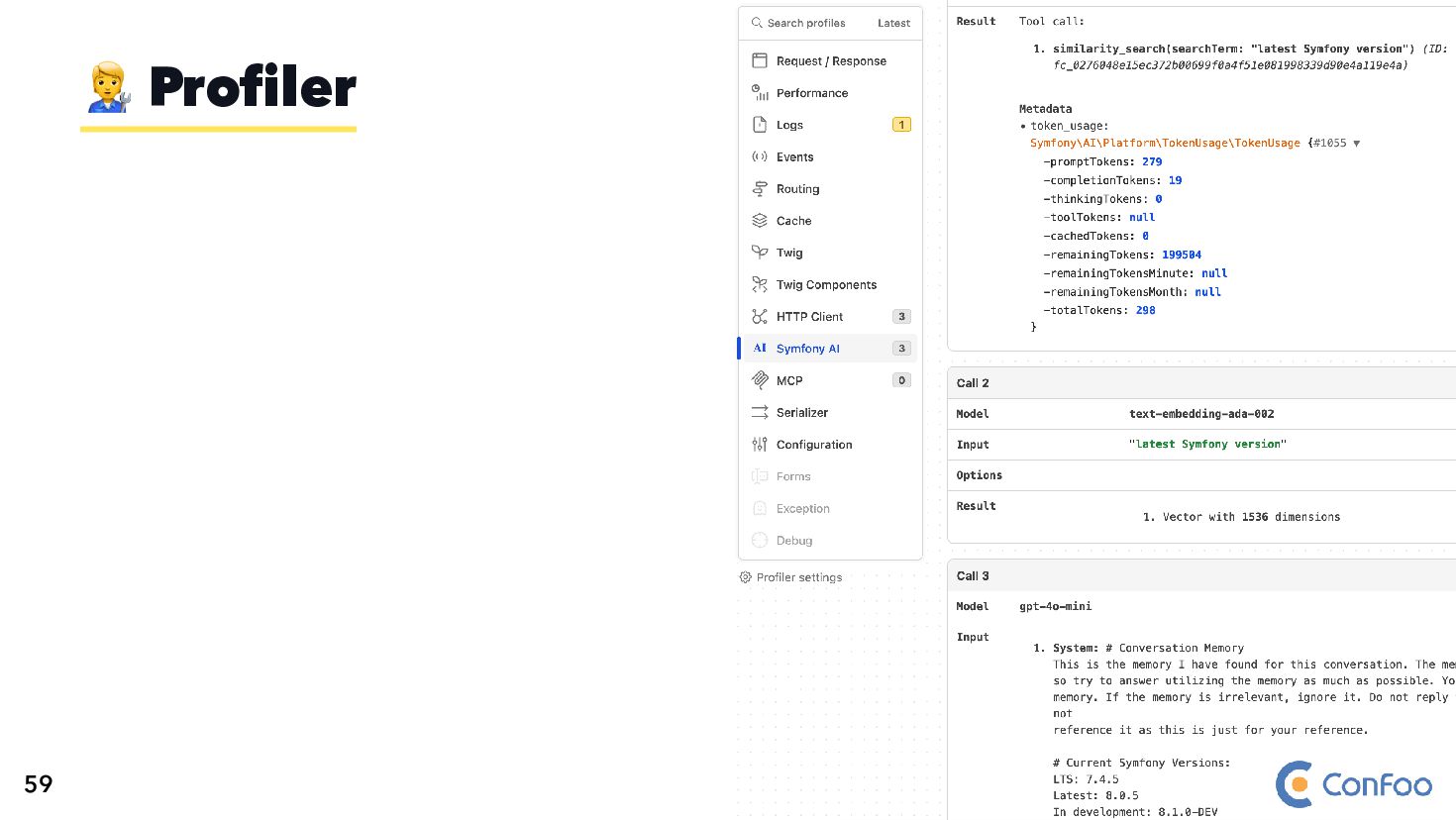The height and width of the screenshot is (820, 1456).
Task: Click the Symfony AI count badge 3
Action: (x=901, y=349)
